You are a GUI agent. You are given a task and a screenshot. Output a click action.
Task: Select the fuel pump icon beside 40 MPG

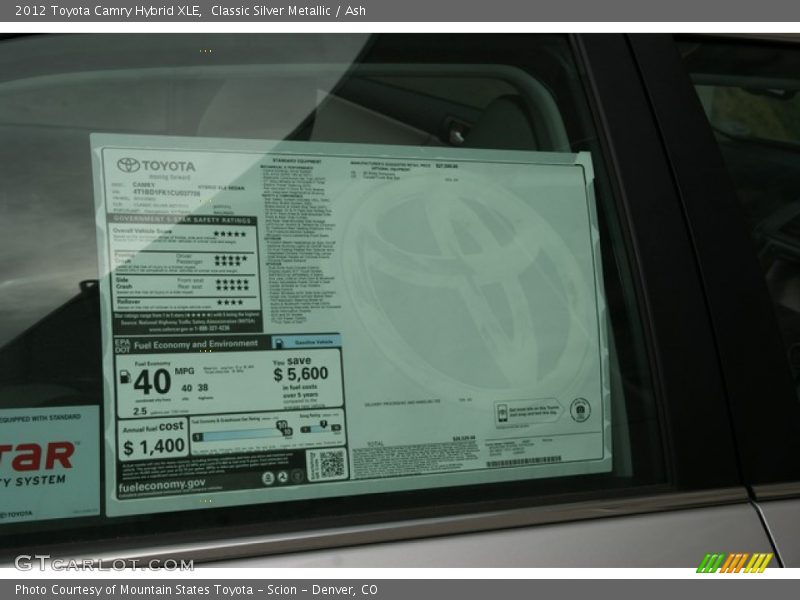(x=126, y=377)
